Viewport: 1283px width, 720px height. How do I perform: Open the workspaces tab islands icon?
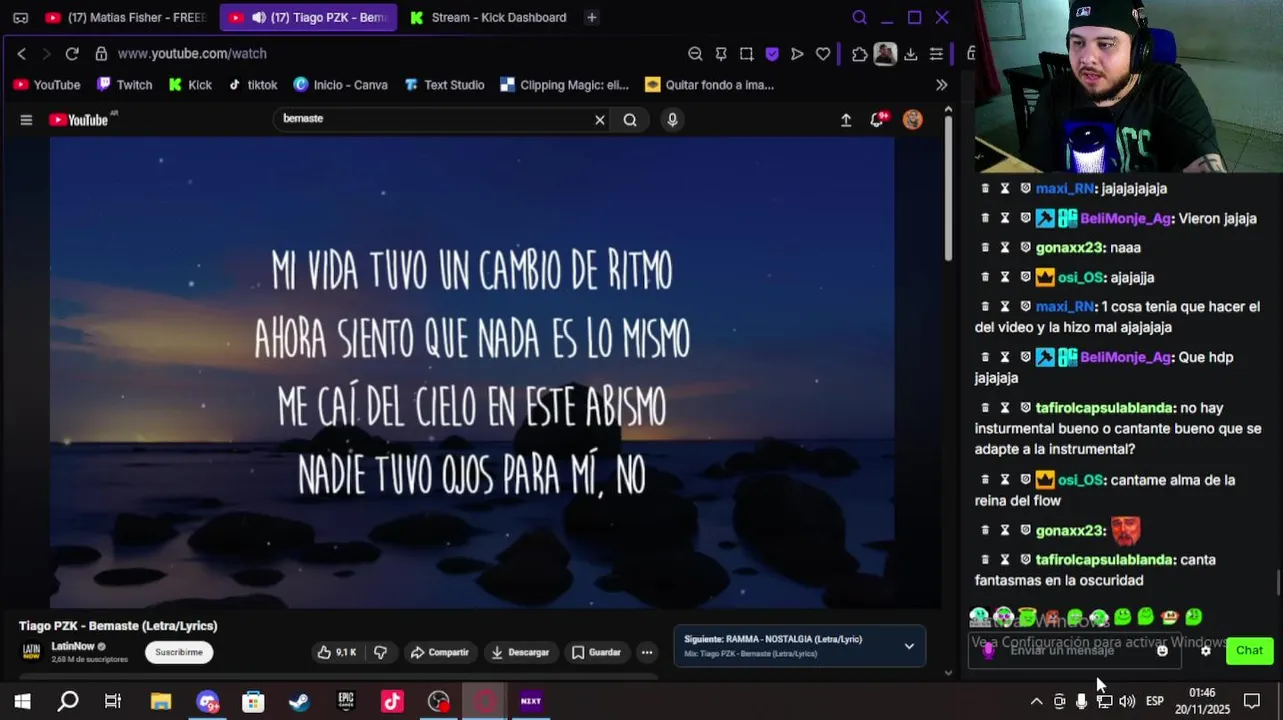20,17
